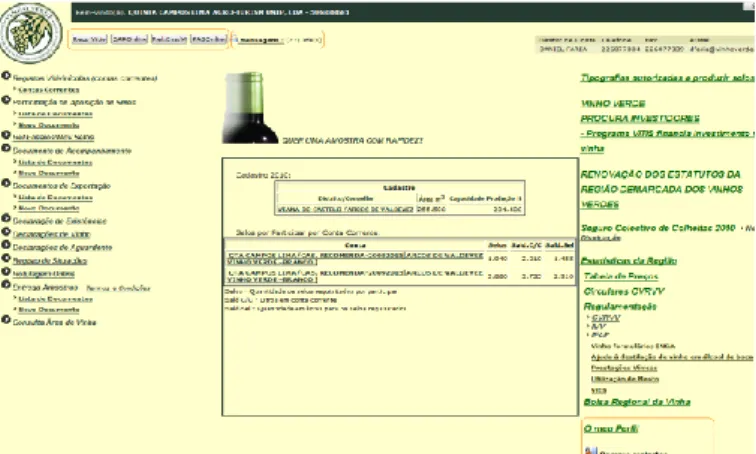
Task: Open RENOVAÇÃO DOS ESTATUTOS DA REGIÃO link
Action: coord(662,189)
